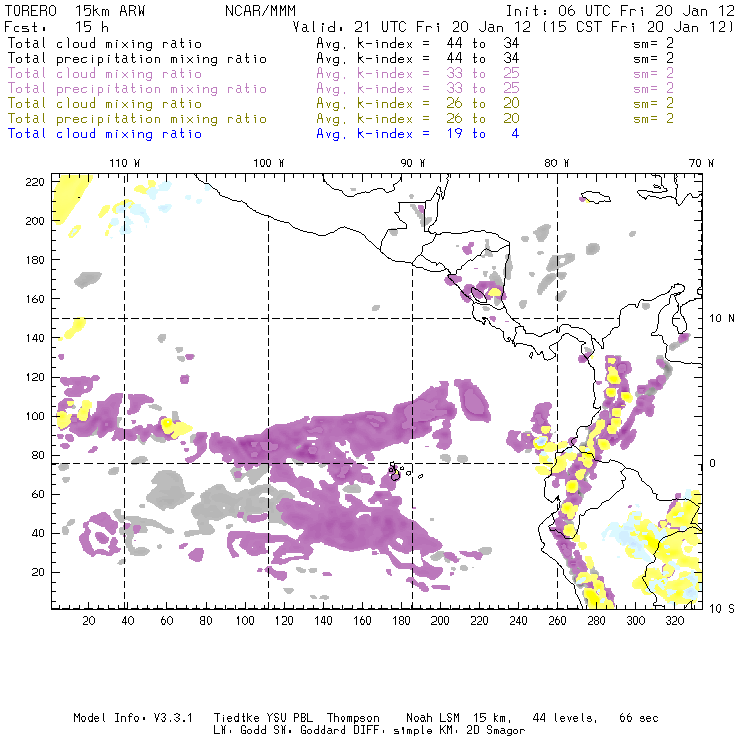This screenshot has width=740, height=740.
Task: Click the 'Noah LSM' label
Action: click(433, 718)
